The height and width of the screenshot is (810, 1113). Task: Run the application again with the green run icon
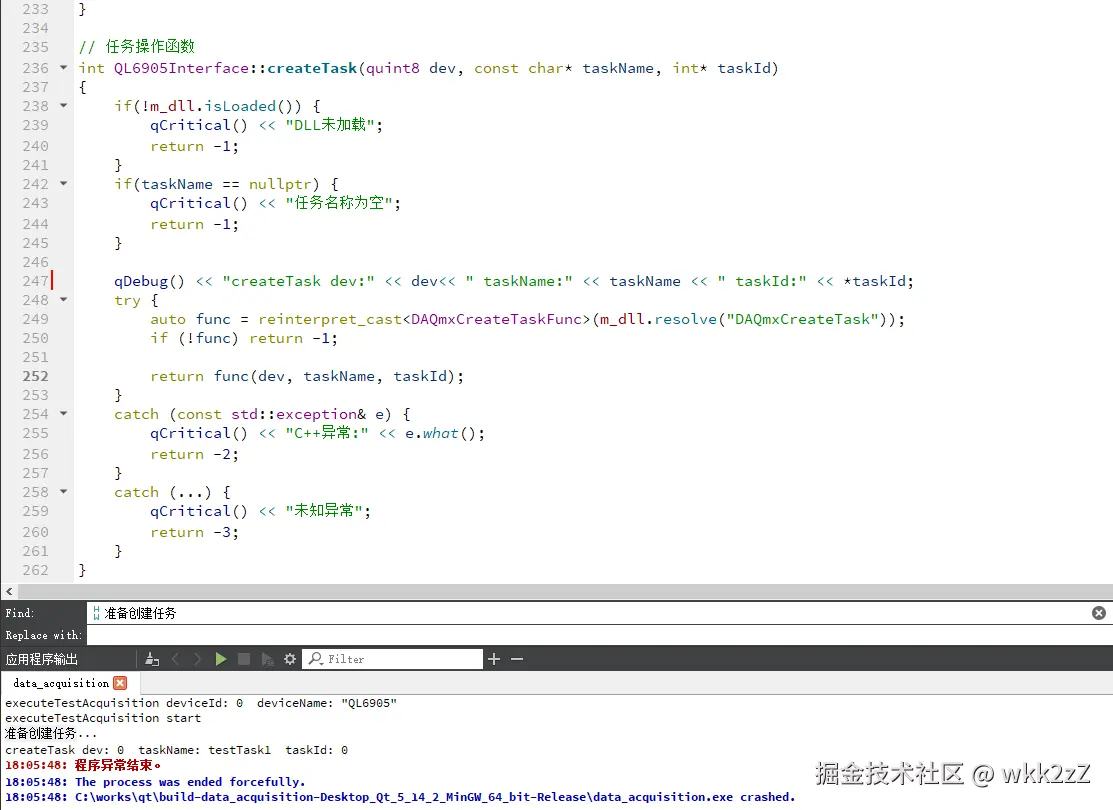tap(221, 658)
